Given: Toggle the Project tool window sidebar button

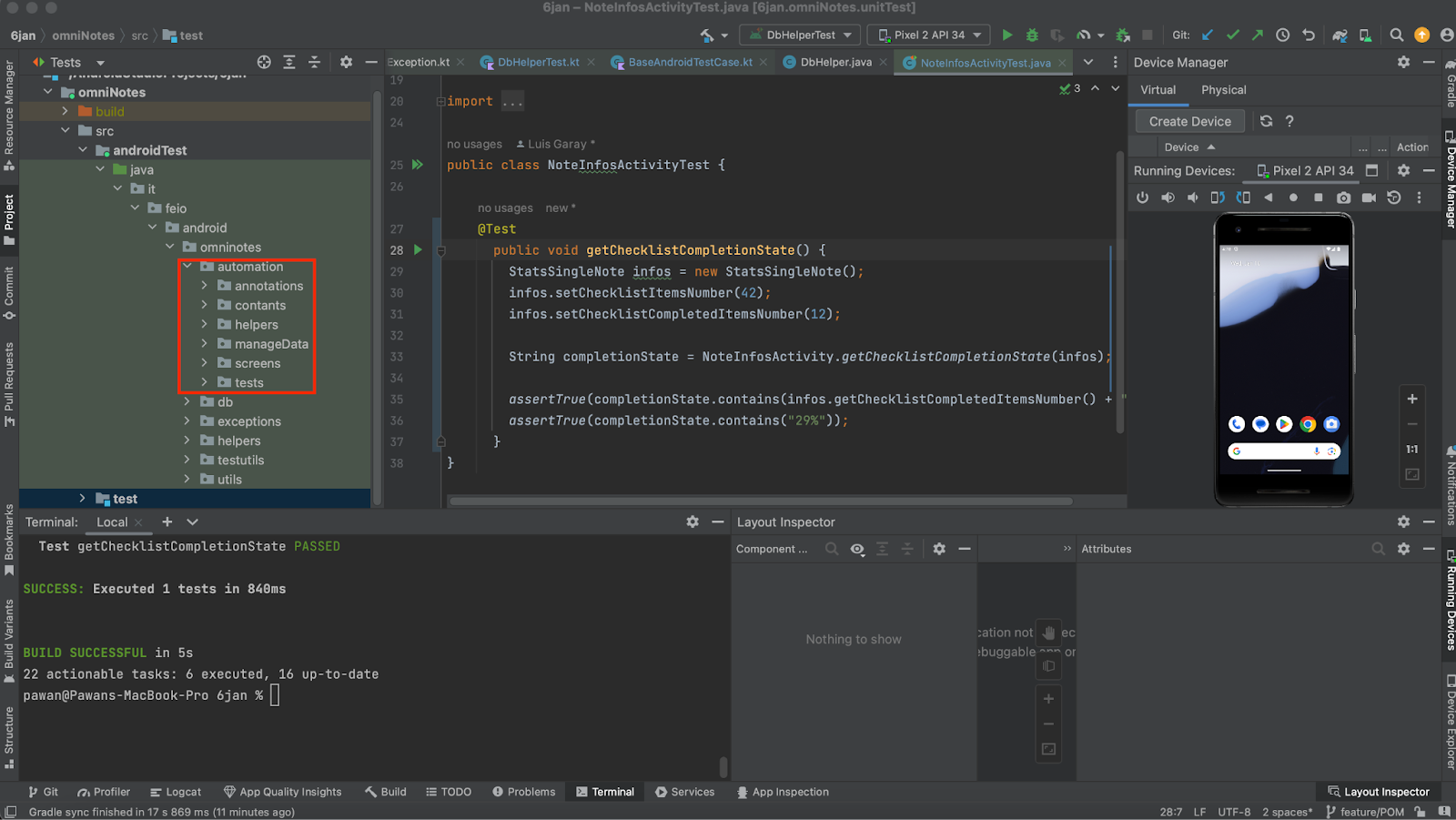Looking at the screenshot, I should 9,218.
